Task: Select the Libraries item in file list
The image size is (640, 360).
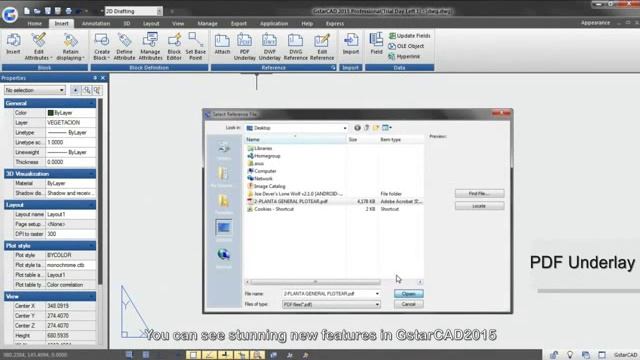Action: (260, 148)
